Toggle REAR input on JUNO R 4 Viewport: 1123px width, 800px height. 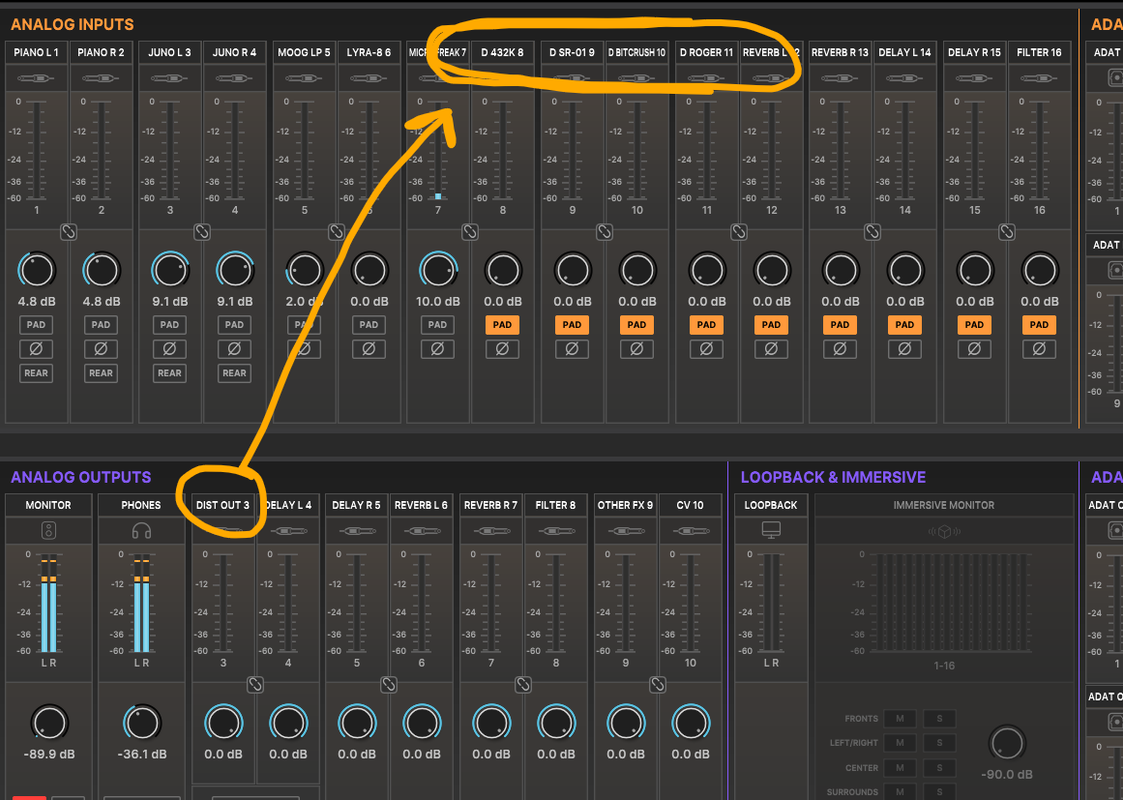234,373
